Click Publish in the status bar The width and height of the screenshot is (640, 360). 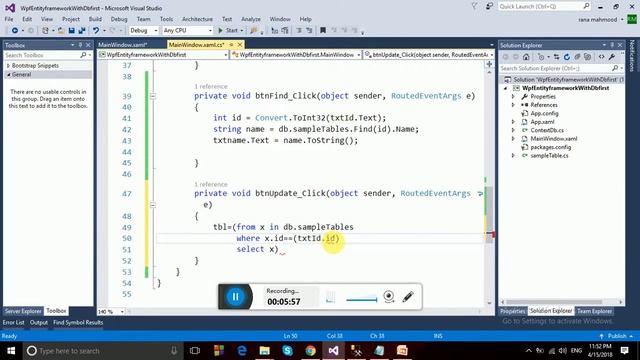[x=616, y=336]
